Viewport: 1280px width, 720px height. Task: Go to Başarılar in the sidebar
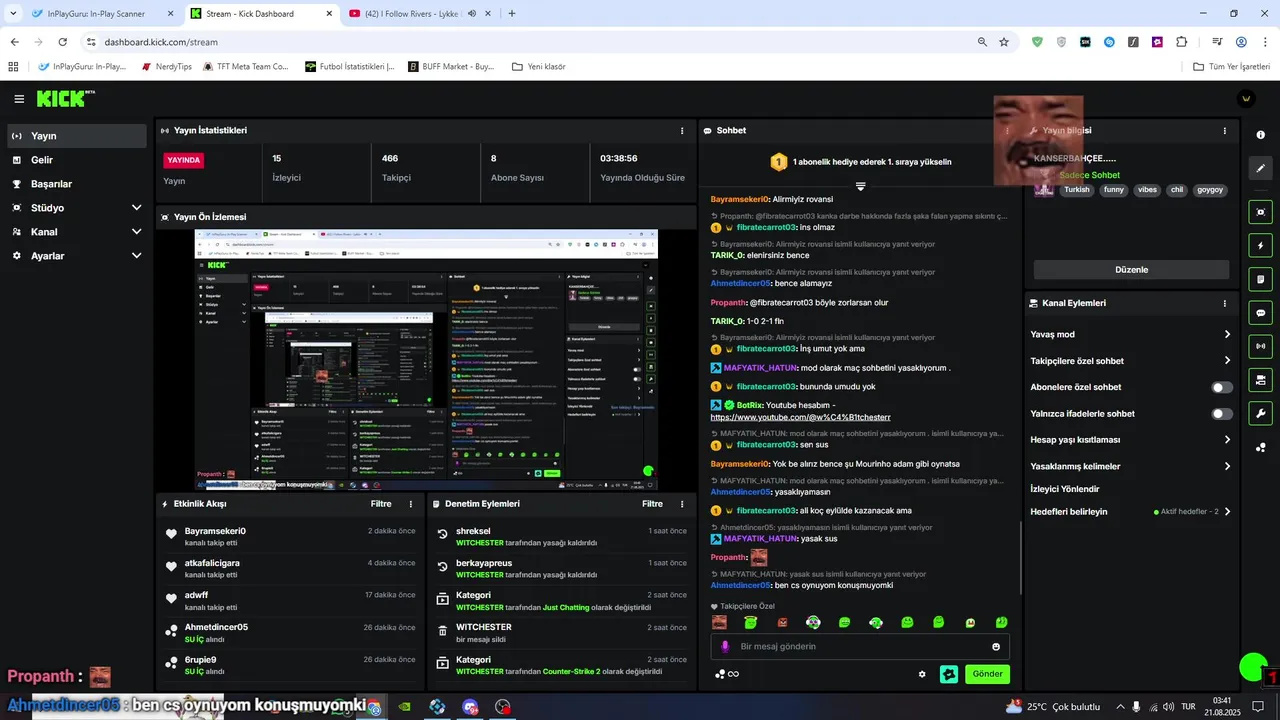tap(76, 184)
